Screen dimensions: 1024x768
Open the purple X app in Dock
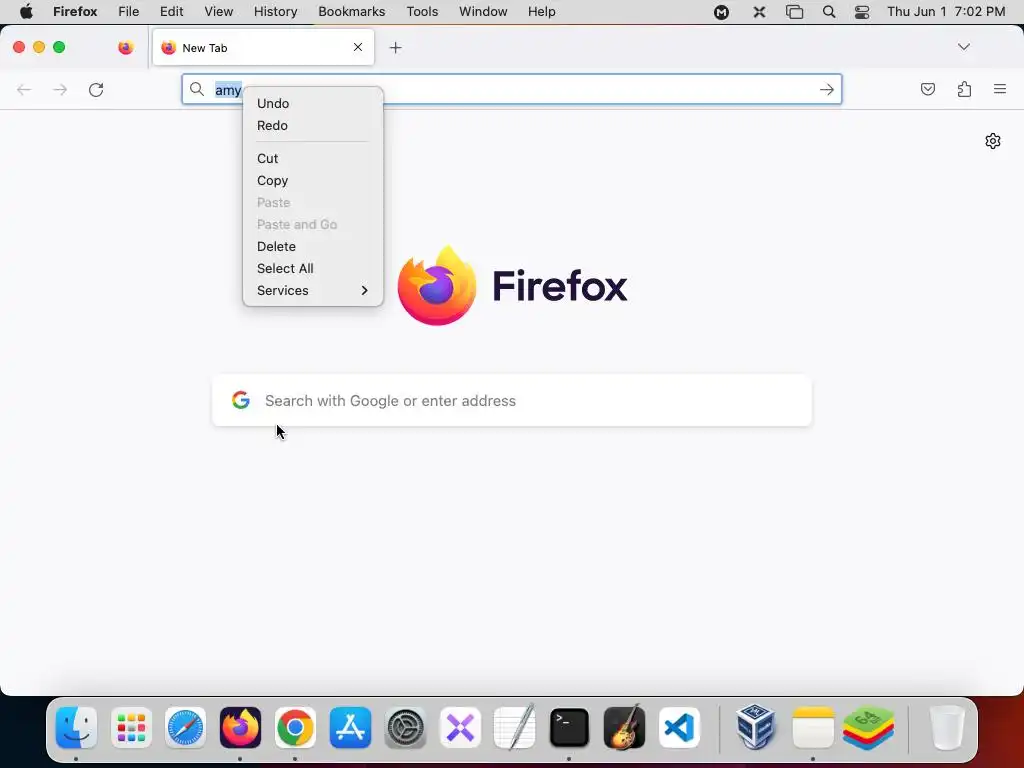(x=460, y=728)
